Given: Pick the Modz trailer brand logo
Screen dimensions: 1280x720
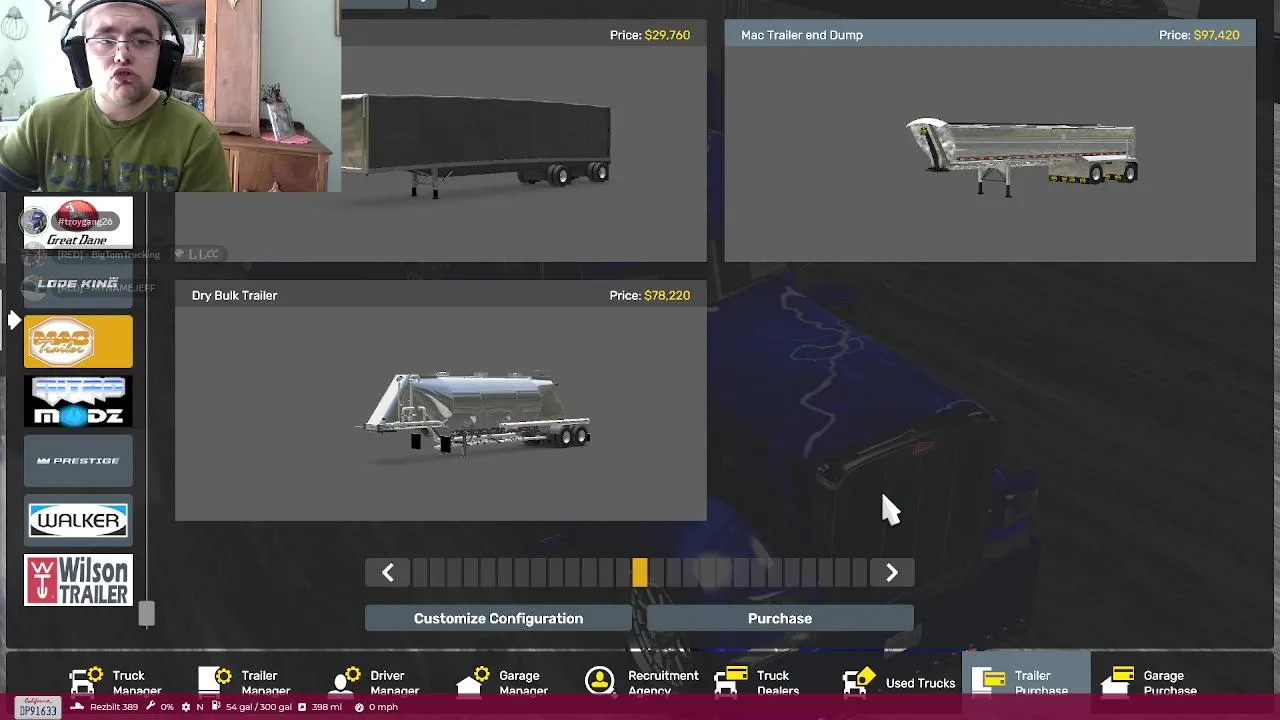Looking at the screenshot, I should point(78,401).
